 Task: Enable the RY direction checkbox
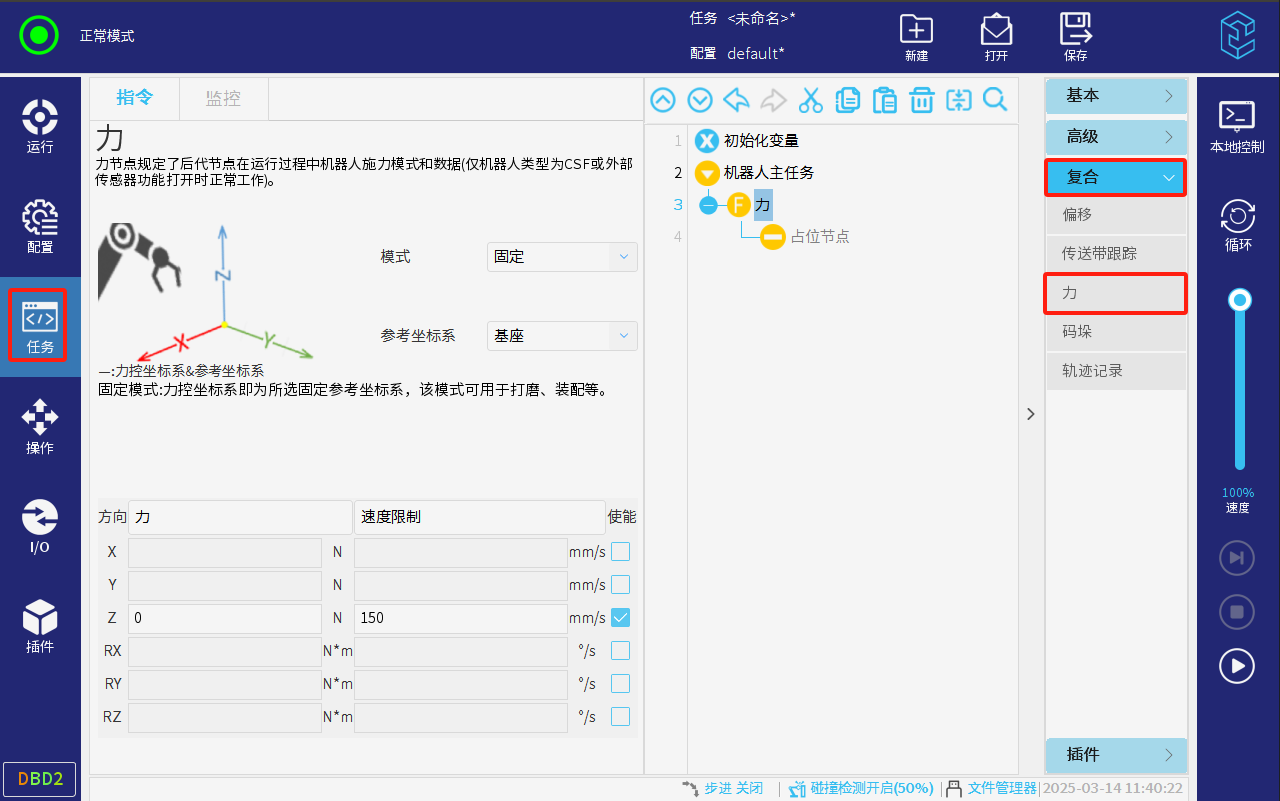tap(620, 683)
